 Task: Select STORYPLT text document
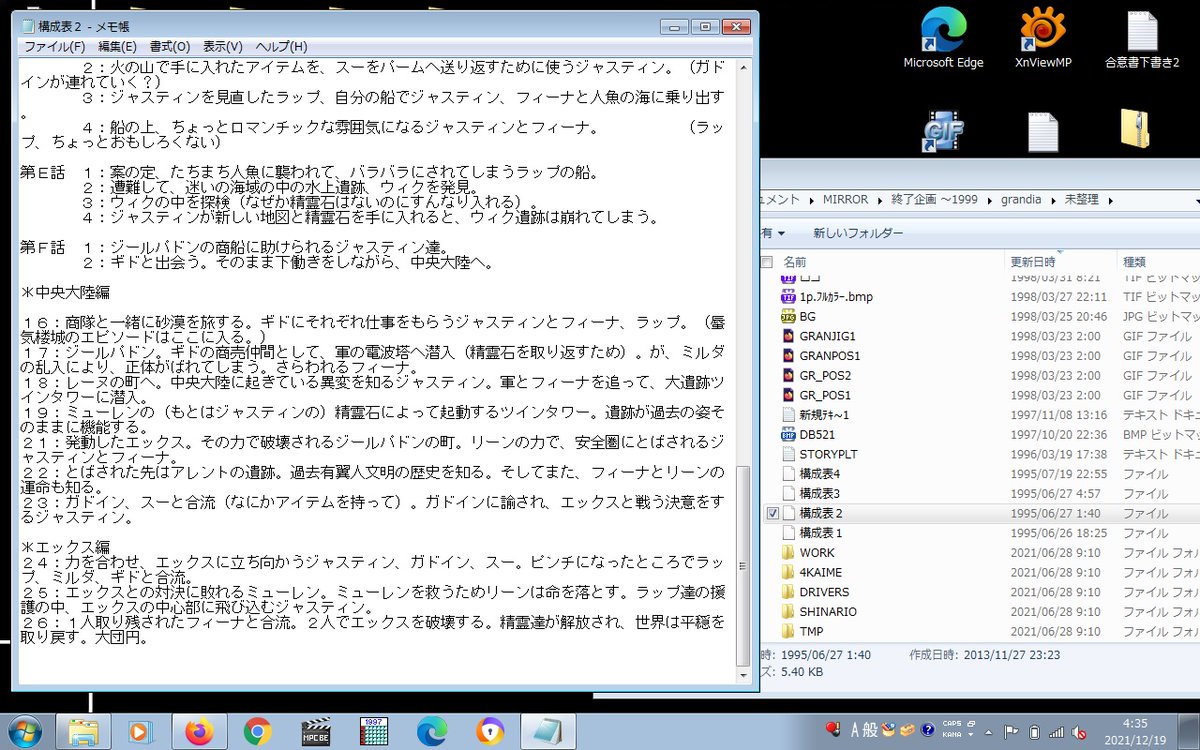(828, 454)
